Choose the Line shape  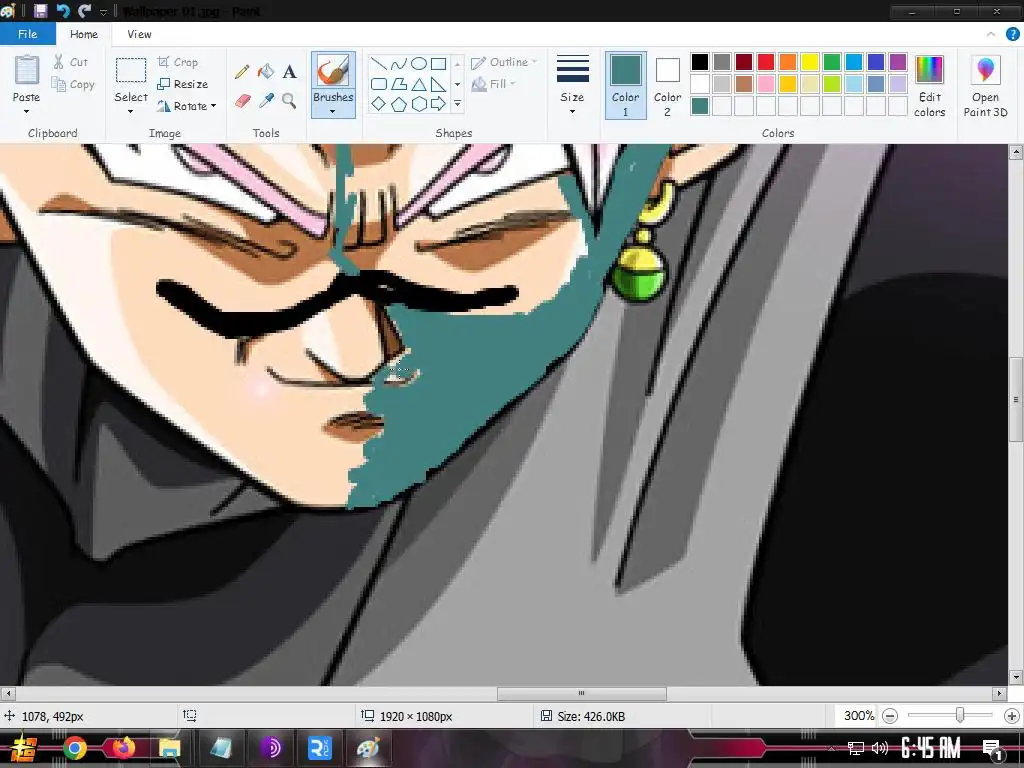click(378, 63)
